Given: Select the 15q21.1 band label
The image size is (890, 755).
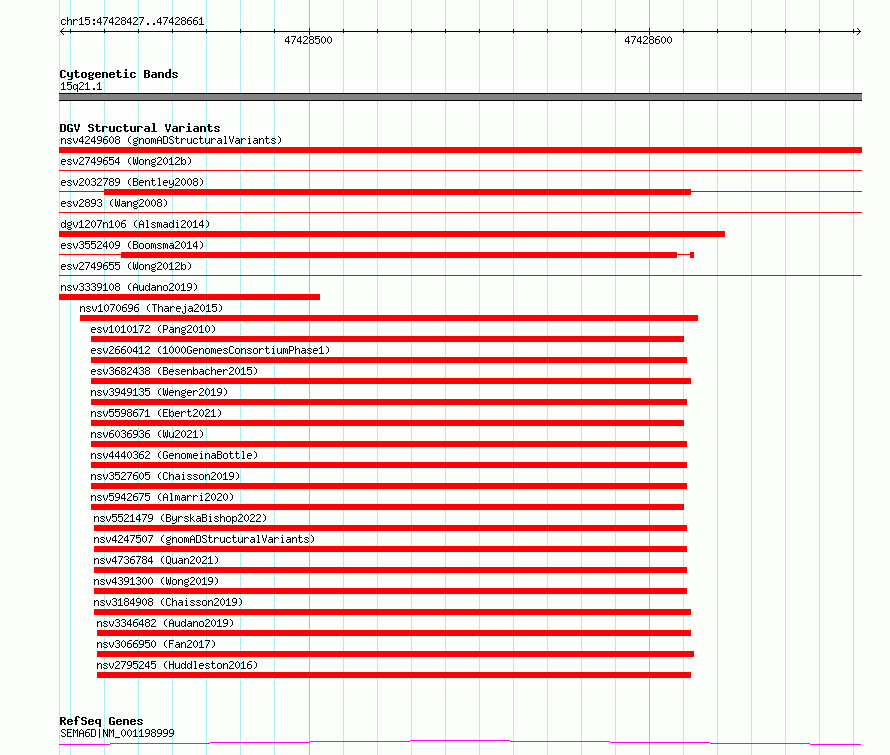Looking at the screenshot, I should (x=81, y=86).
